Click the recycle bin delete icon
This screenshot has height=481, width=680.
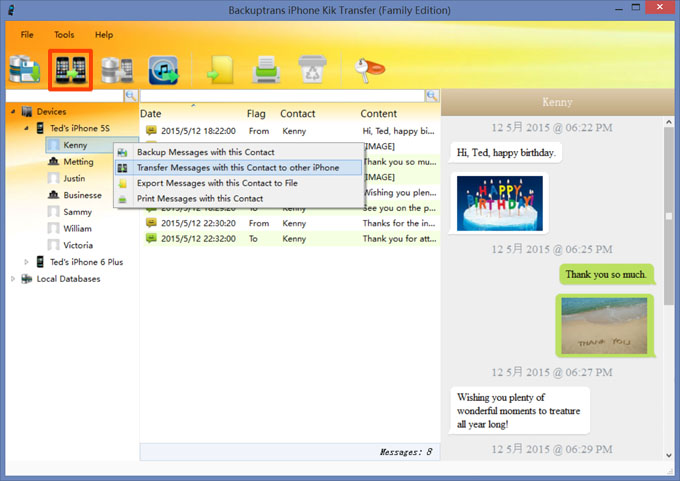coord(312,69)
